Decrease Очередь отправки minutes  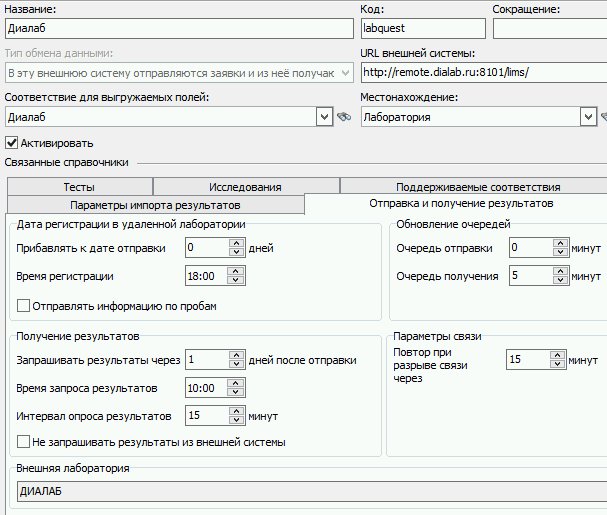click(x=560, y=252)
